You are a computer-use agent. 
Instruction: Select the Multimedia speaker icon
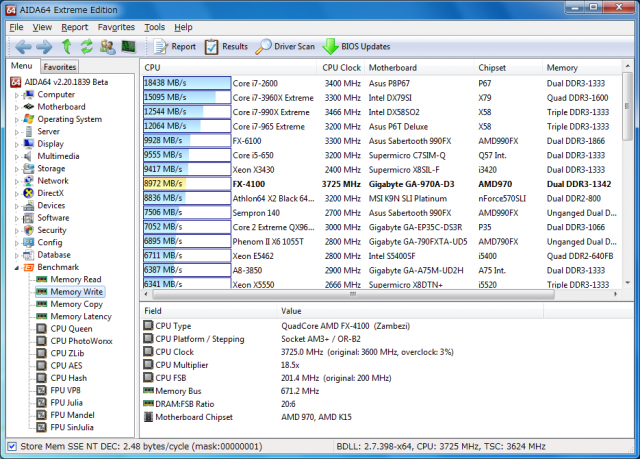click(28, 156)
